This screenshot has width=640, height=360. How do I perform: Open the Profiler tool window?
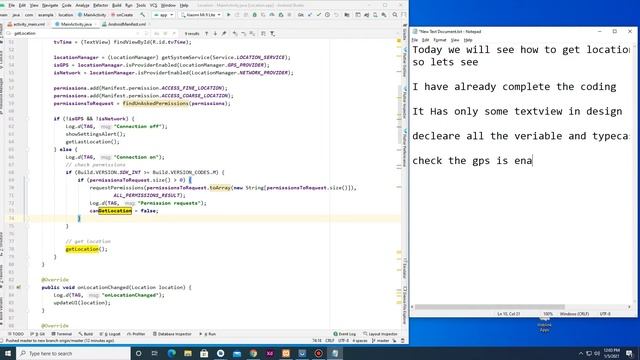point(136,334)
